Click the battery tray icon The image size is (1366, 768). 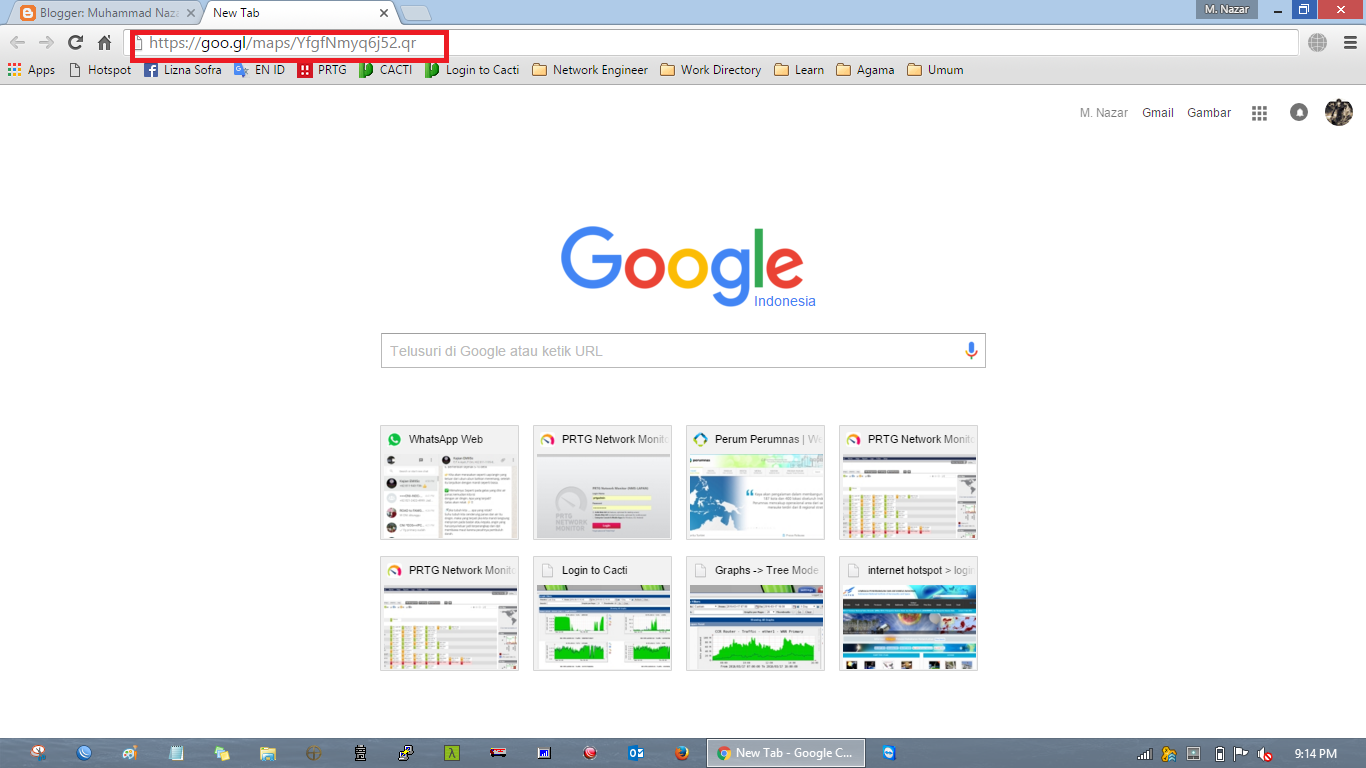click(1219, 753)
